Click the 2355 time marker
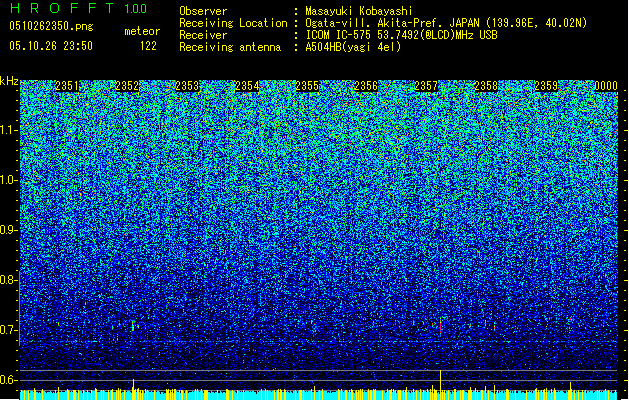Screen dimensions: 629x400 tap(307, 86)
